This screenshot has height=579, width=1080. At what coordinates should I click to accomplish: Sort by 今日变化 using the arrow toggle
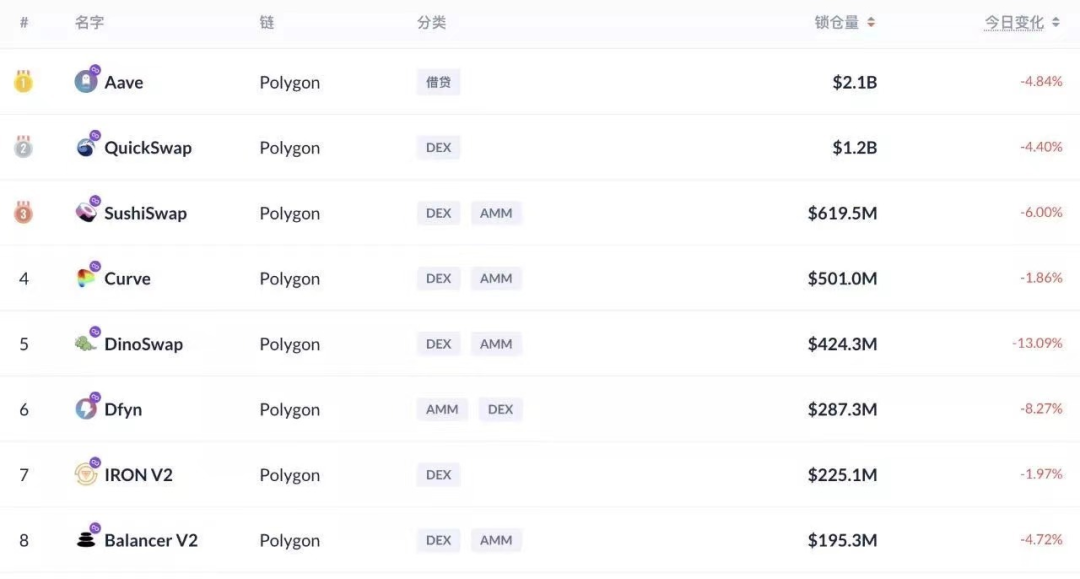(1055, 23)
